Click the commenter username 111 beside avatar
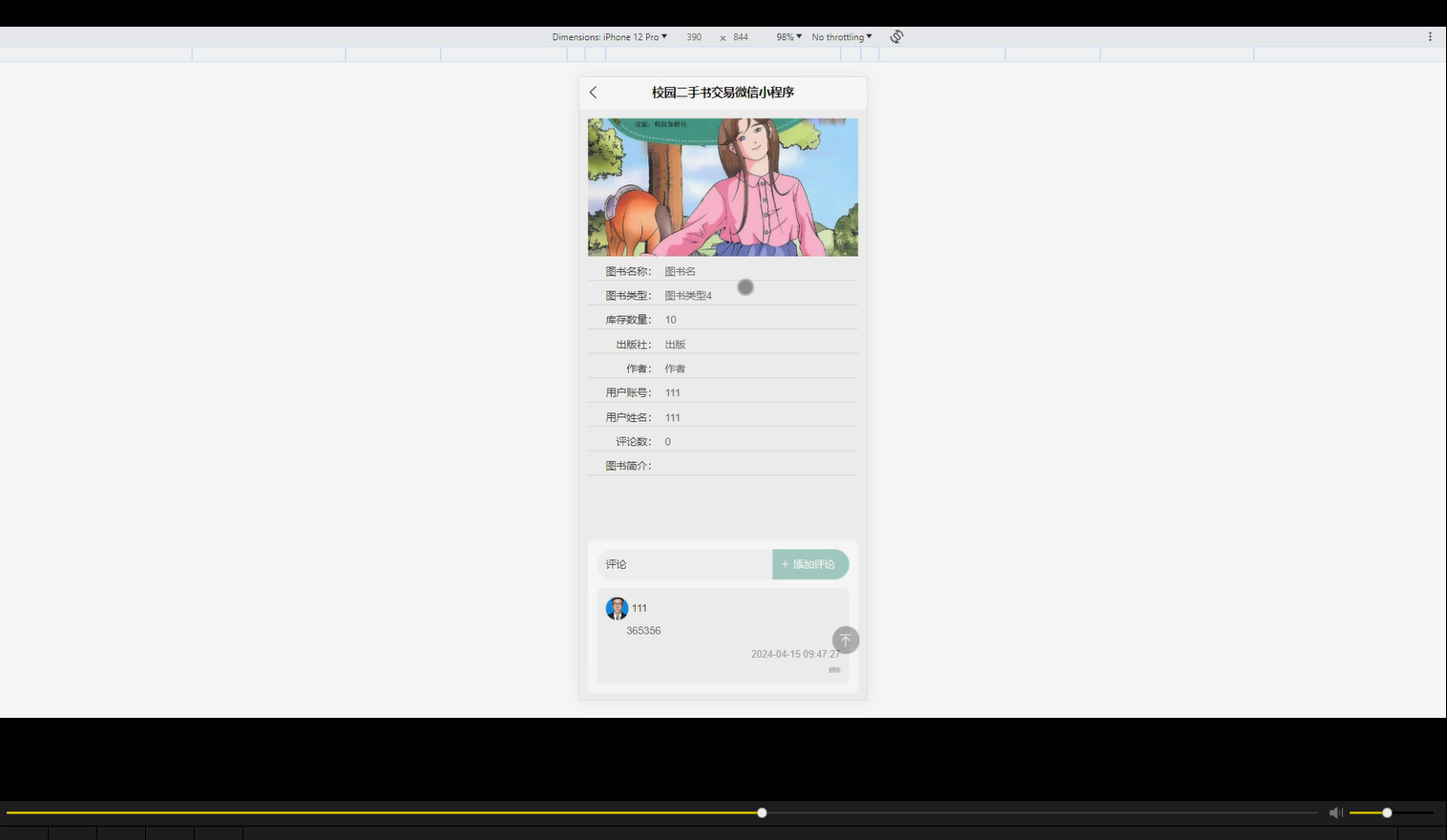 pyautogui.click(x=640, y=608)
